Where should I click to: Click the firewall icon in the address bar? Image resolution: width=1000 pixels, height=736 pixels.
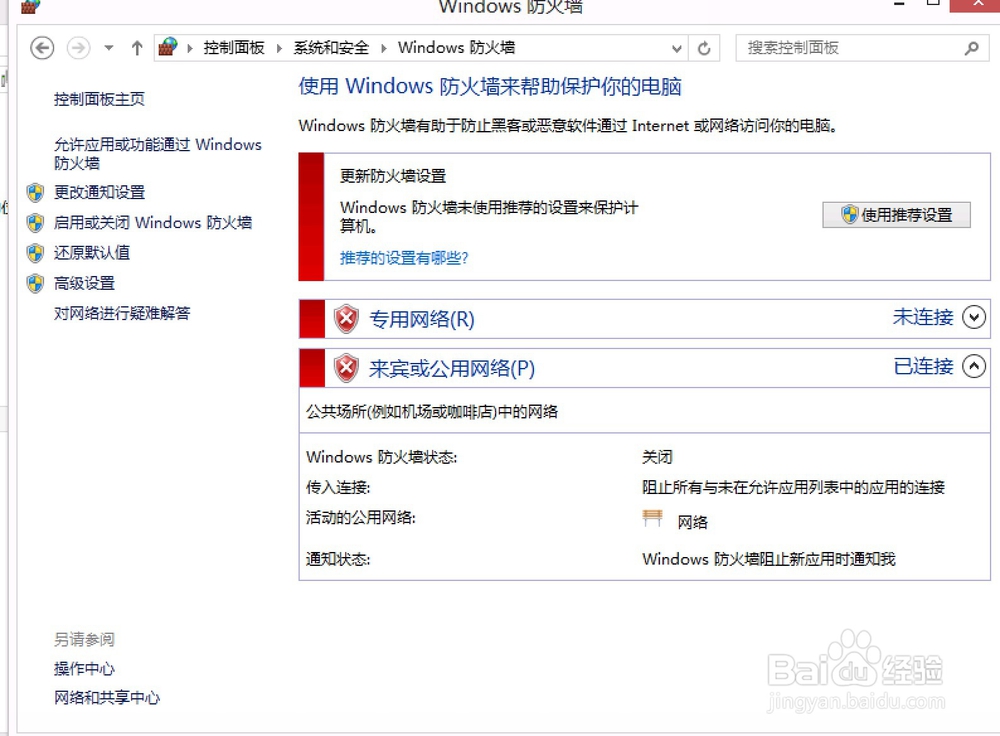tap(168, 46)
